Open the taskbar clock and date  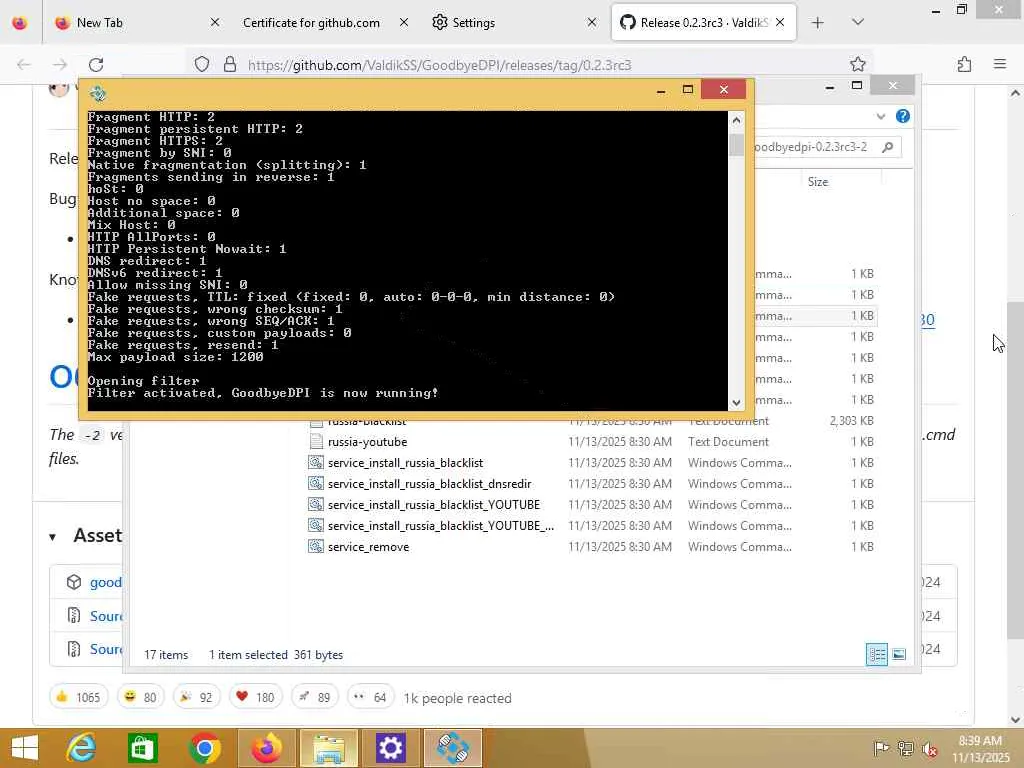[980, 748]
